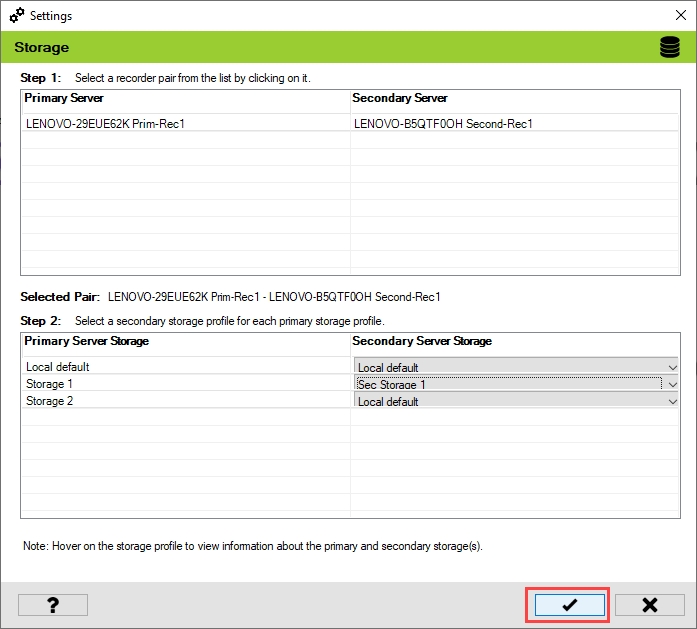Click the Primary Server column header
This screenshot has height=629, width=697.
(64, 98)
